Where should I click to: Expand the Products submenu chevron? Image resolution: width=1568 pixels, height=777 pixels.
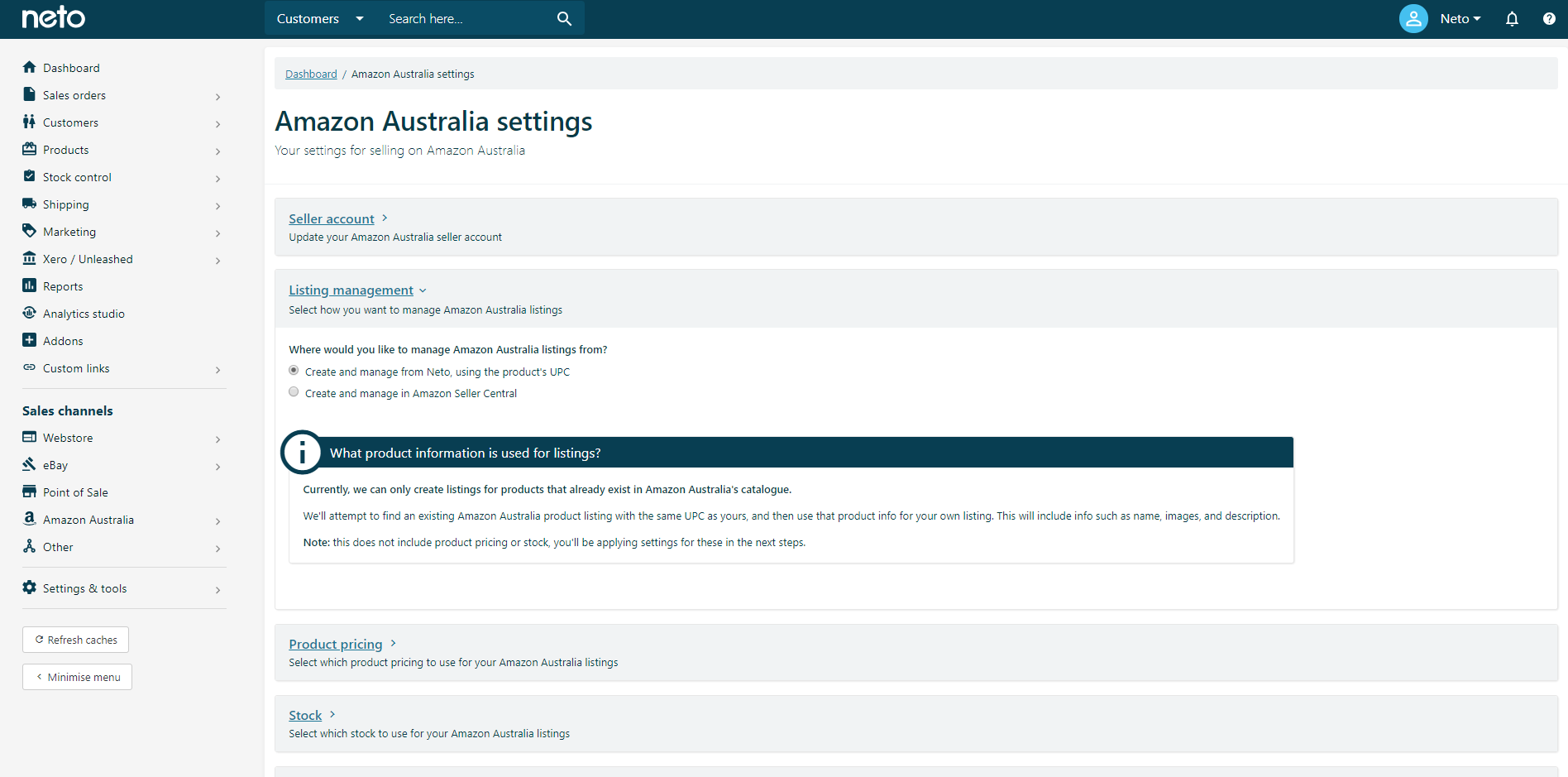(218, 151)
